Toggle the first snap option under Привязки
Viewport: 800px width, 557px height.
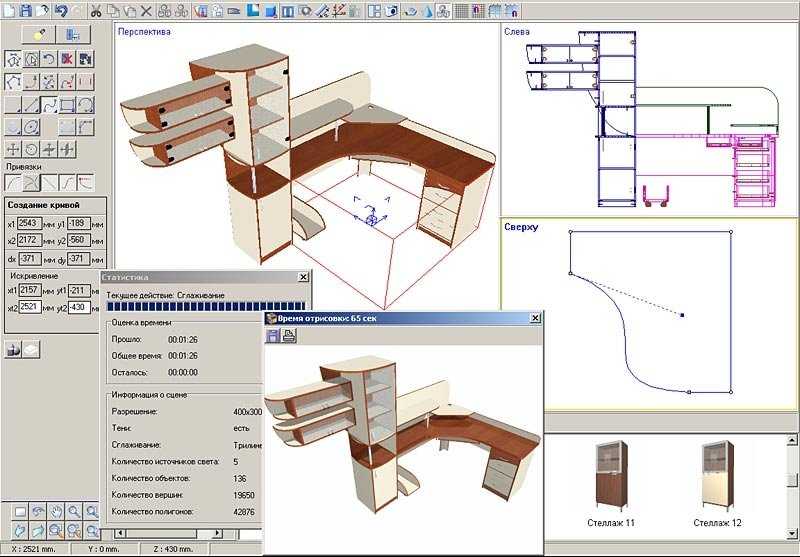[13, 182]
